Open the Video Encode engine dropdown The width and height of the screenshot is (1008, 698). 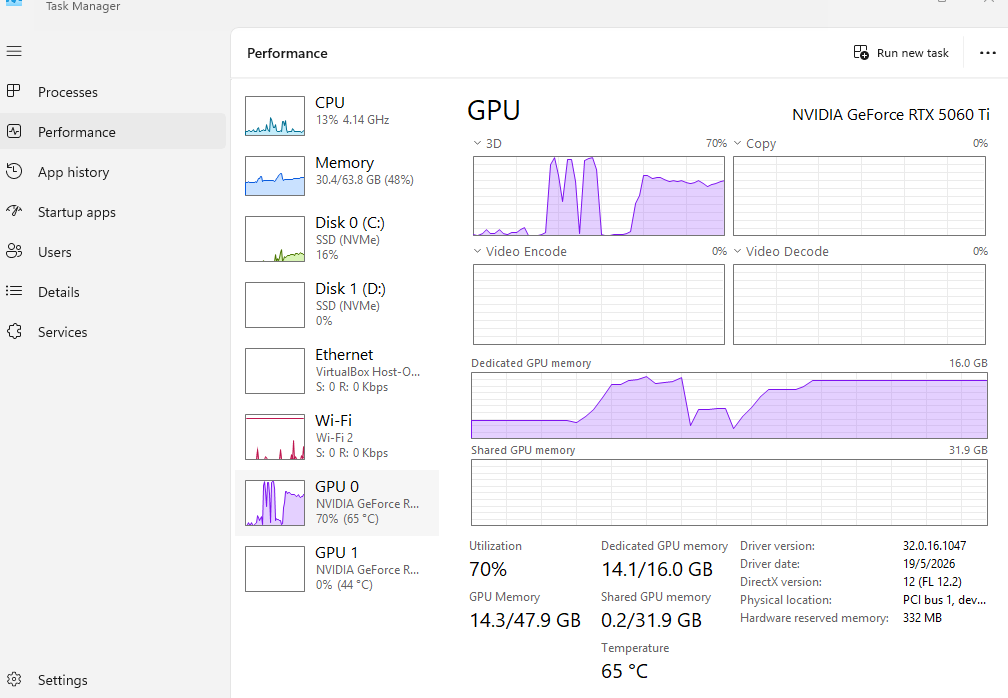click(477, 251)
